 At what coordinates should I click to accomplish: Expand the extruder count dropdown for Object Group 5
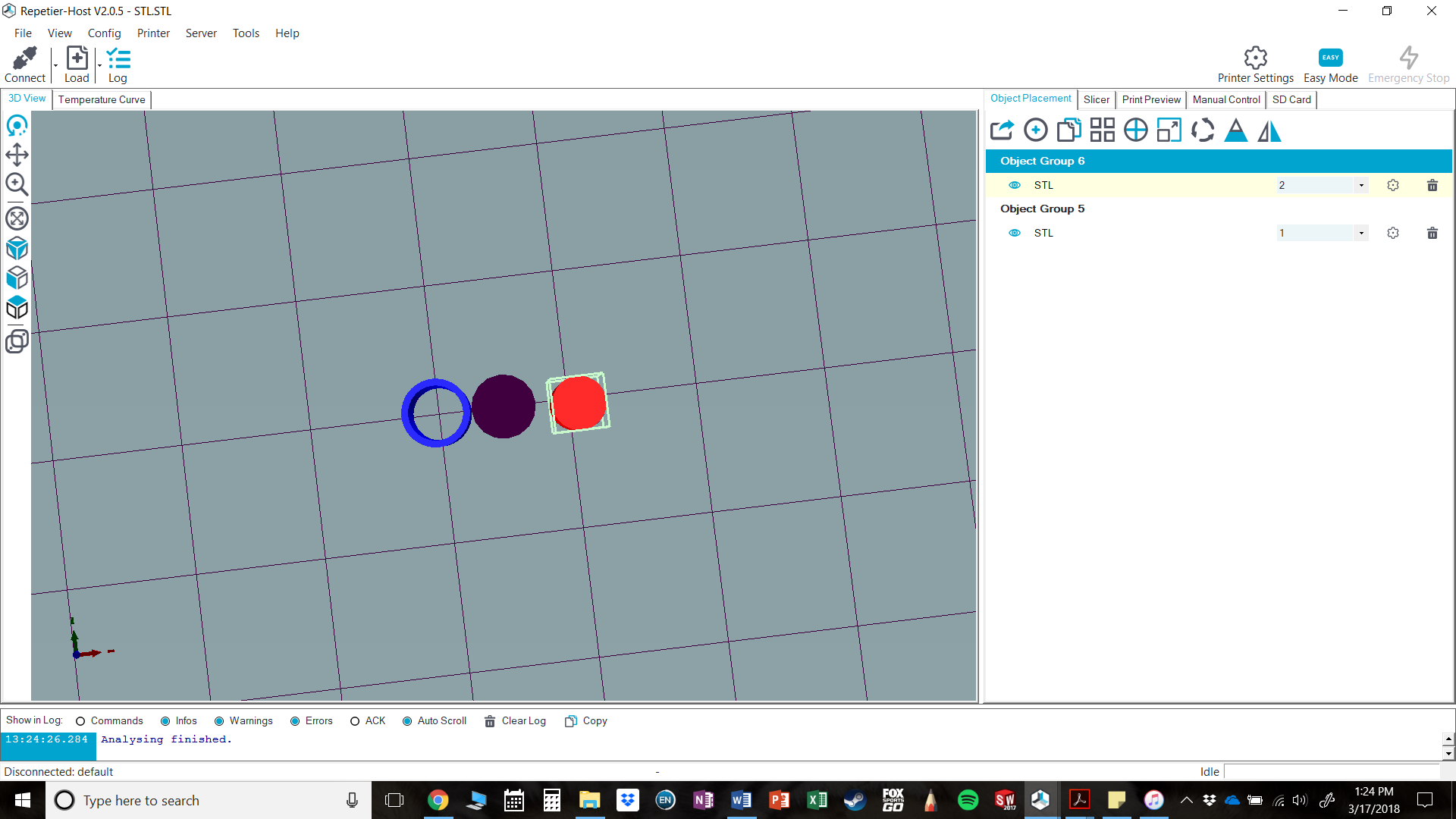coord(1362,233)
